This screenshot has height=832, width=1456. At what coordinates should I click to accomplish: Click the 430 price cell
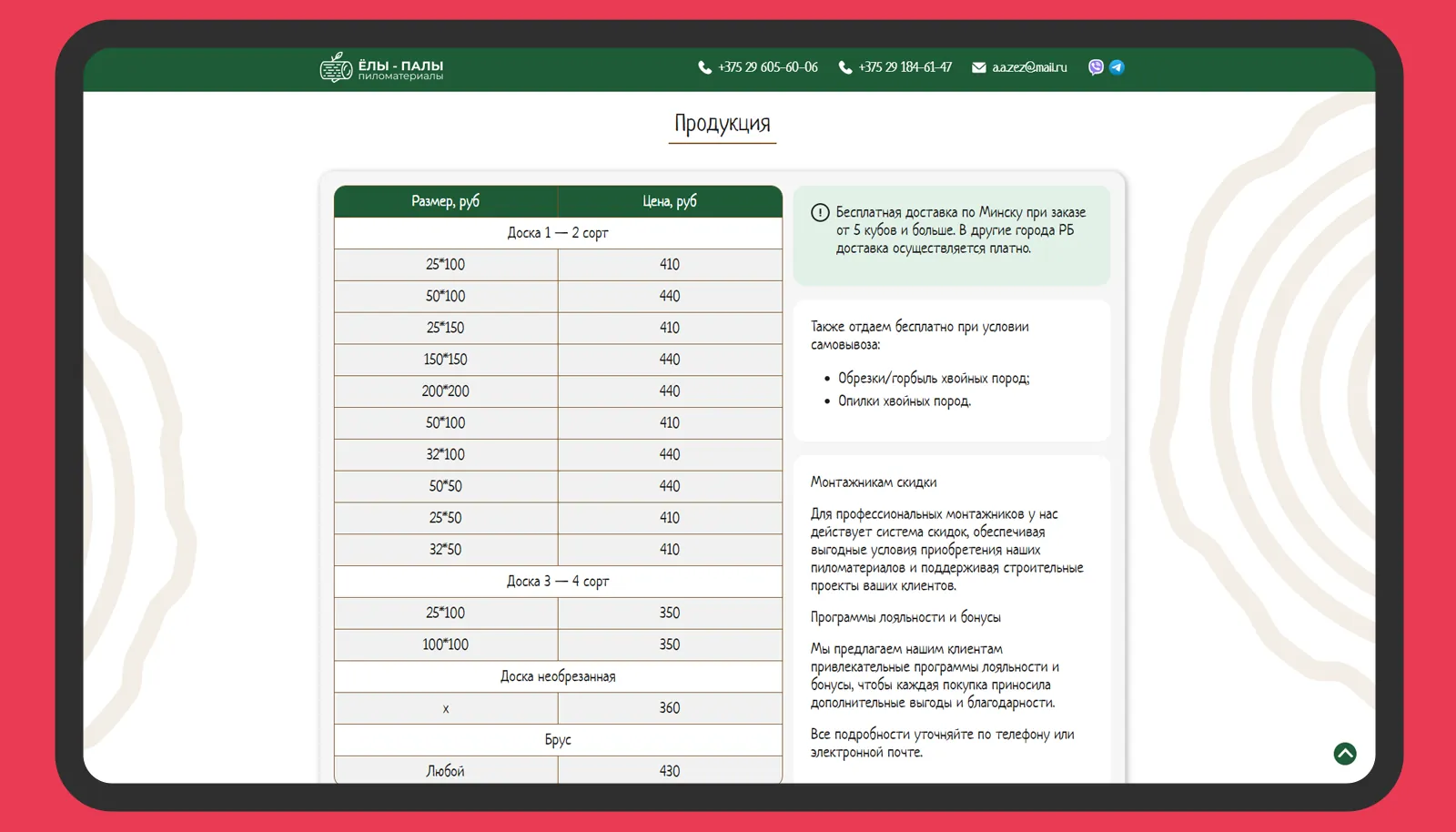click(670, 771)
